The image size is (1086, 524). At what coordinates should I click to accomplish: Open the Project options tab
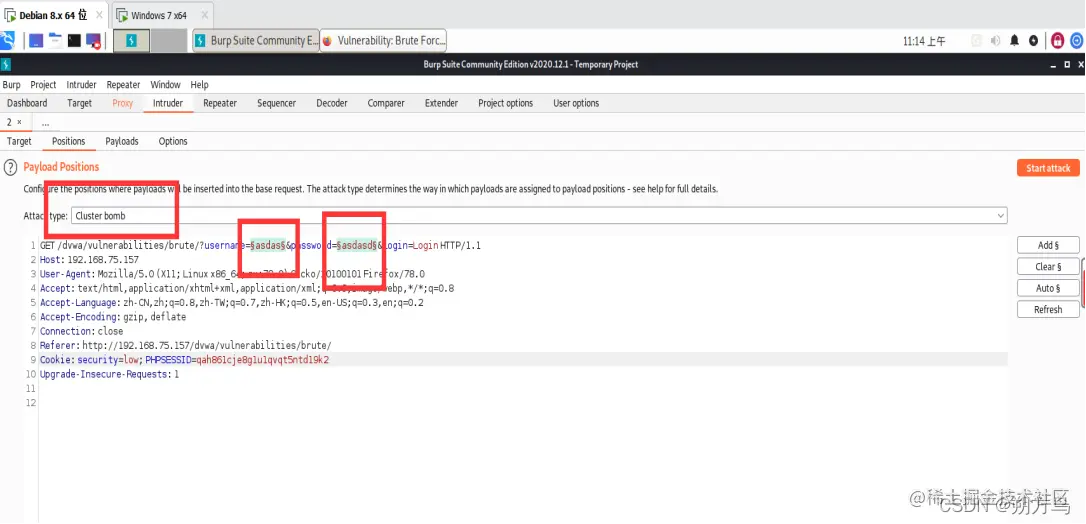coord(506,103)
